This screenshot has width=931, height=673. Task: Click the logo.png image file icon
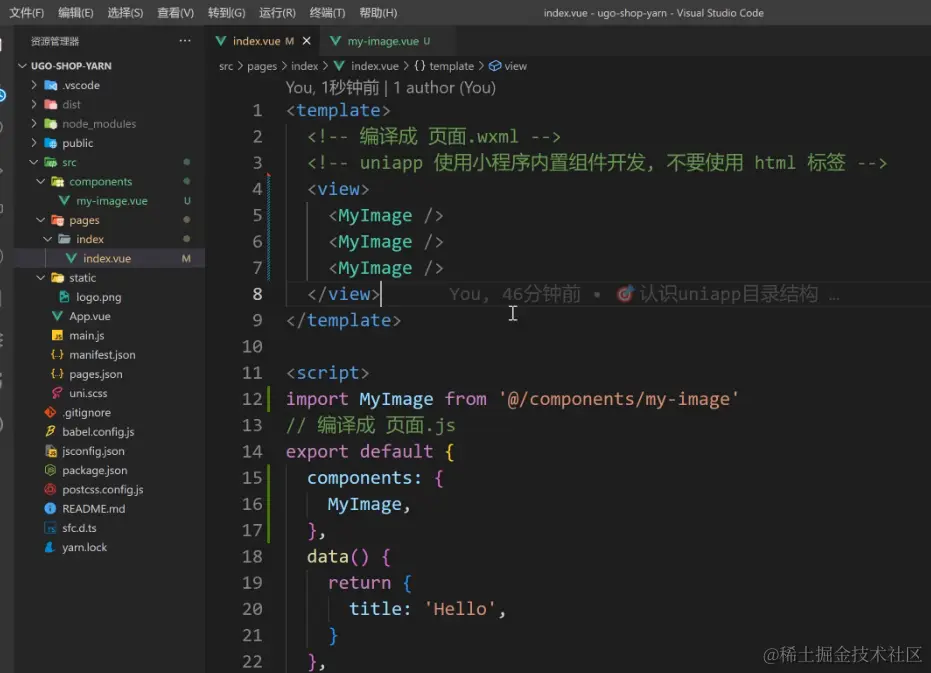(64, 296)
